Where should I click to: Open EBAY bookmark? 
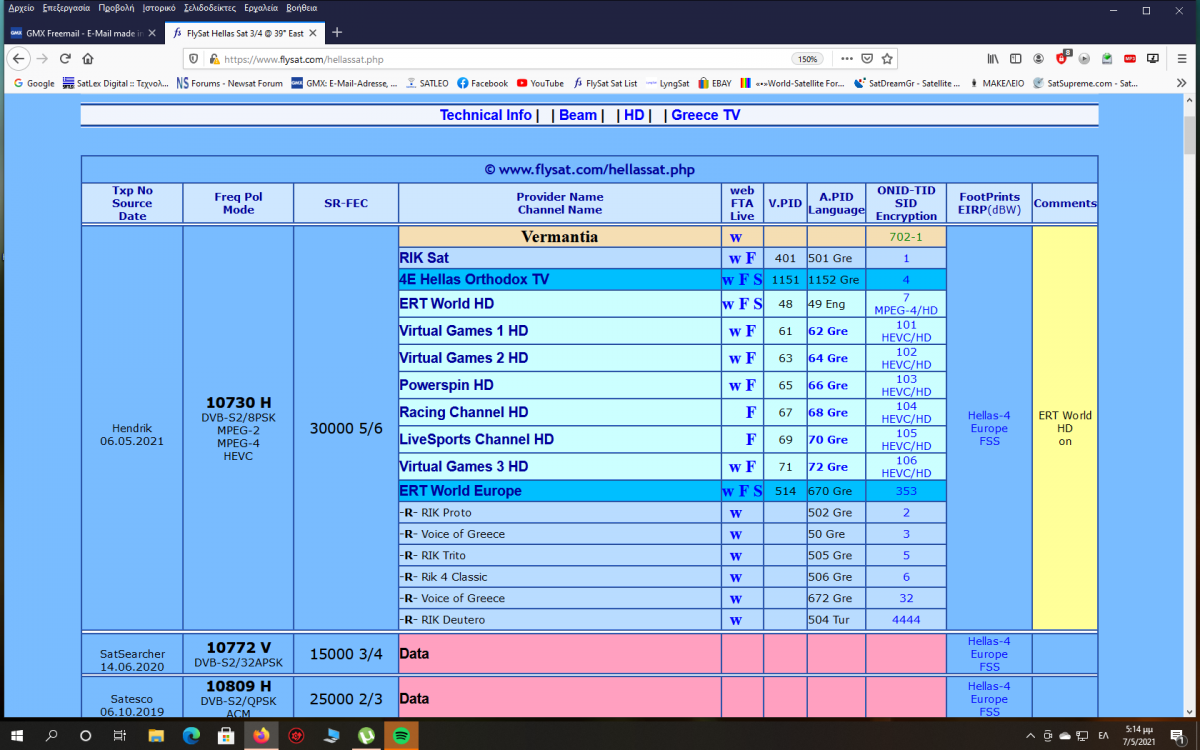pos(713,83)
